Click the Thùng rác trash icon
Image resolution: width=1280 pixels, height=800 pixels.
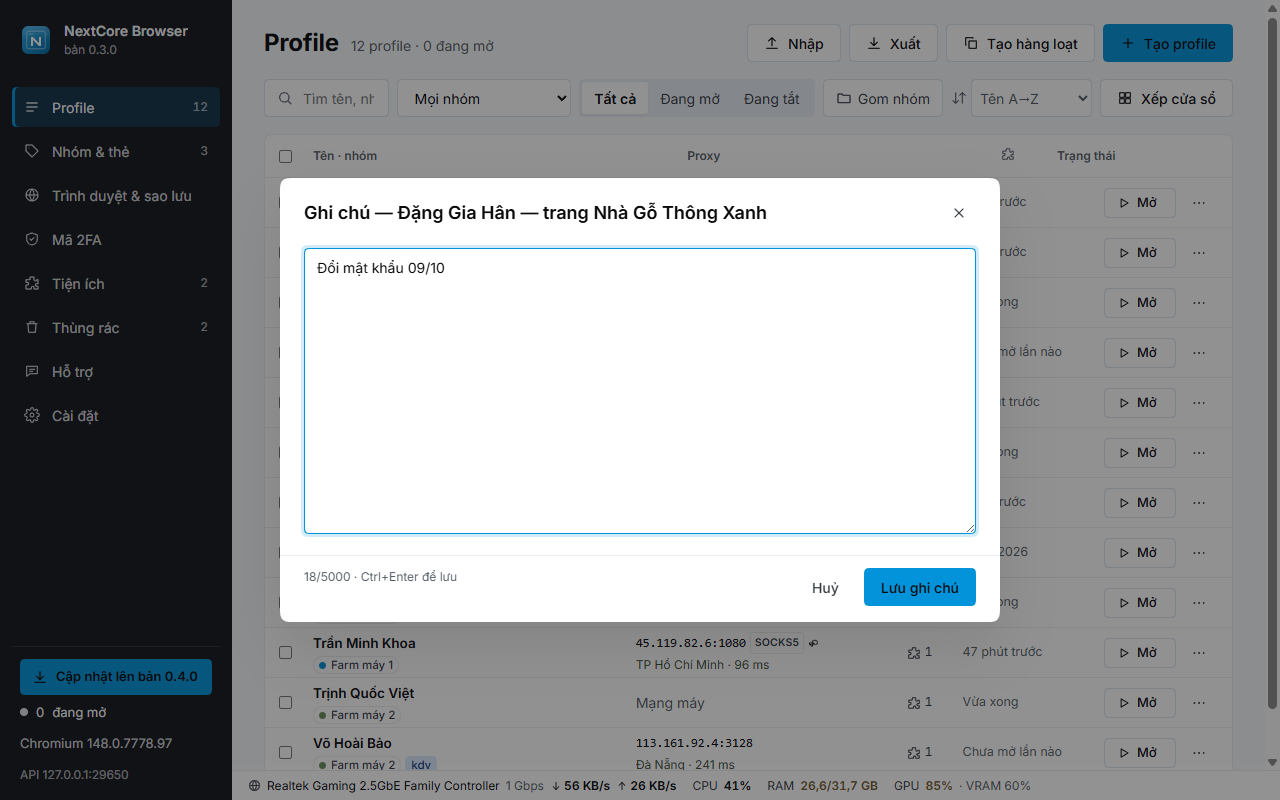[32, 327]
